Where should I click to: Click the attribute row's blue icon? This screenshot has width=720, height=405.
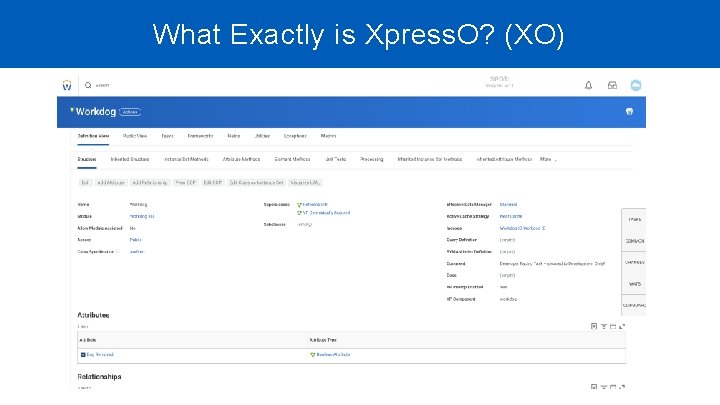83,354
